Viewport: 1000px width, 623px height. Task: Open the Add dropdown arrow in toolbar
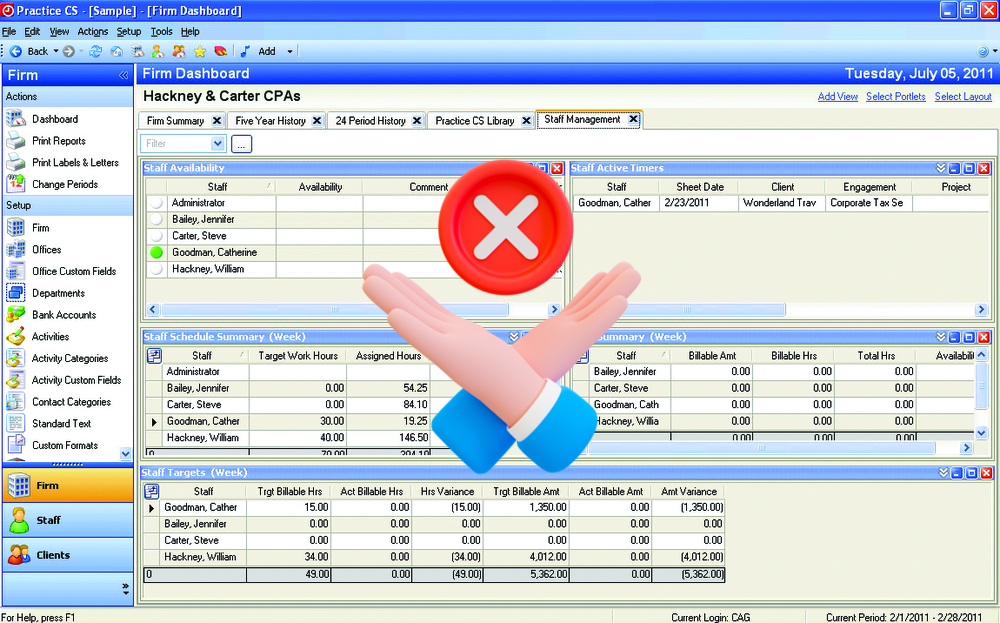(289, 52)
